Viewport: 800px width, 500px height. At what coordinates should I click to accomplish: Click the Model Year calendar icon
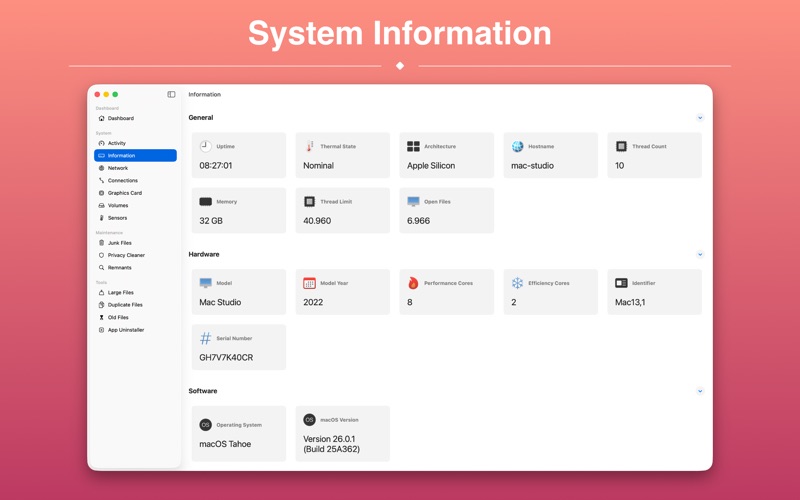309,283
